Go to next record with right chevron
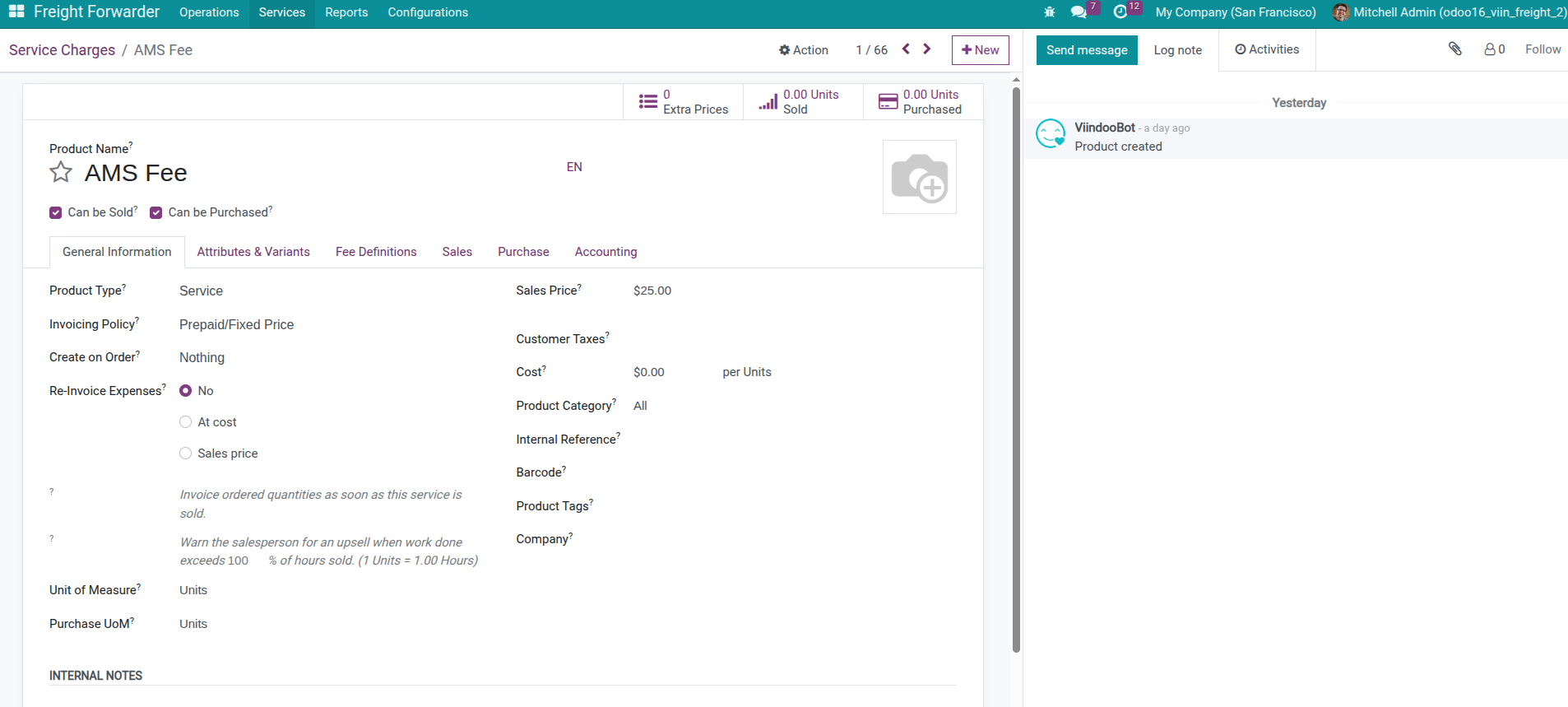This screenshot has width=1568, height=707. [x=927, y=49]
